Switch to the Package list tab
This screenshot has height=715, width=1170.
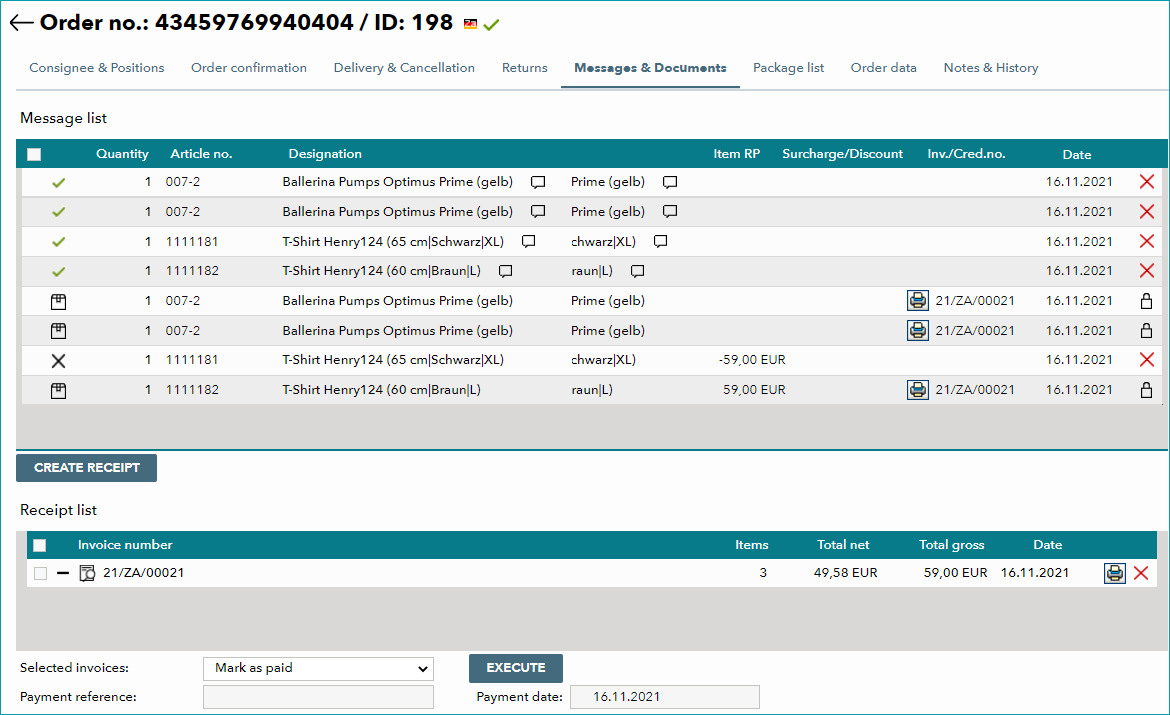[x=789, y=68]
